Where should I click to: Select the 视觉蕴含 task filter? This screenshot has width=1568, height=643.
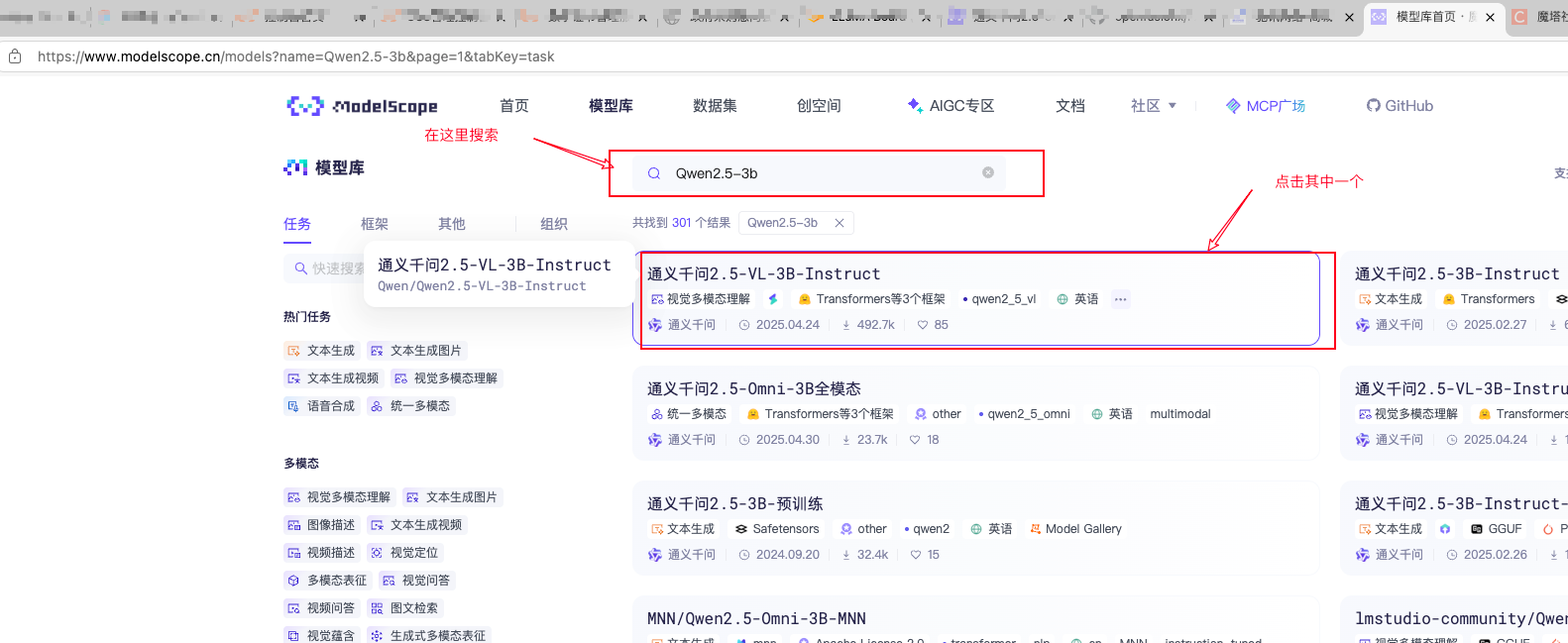click(x=320, y=636)
